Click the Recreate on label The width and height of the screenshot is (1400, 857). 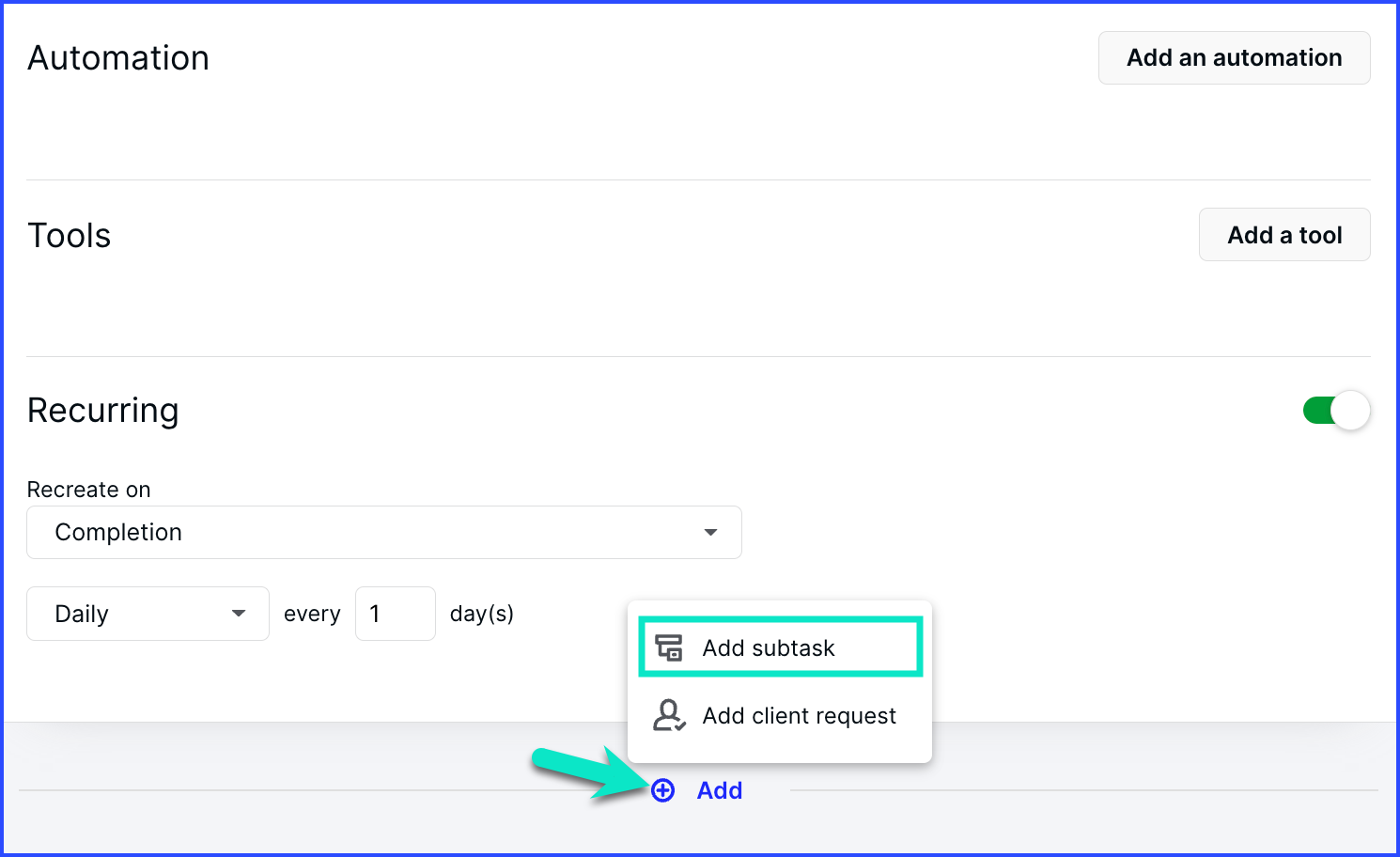click(x=88, y=490)
